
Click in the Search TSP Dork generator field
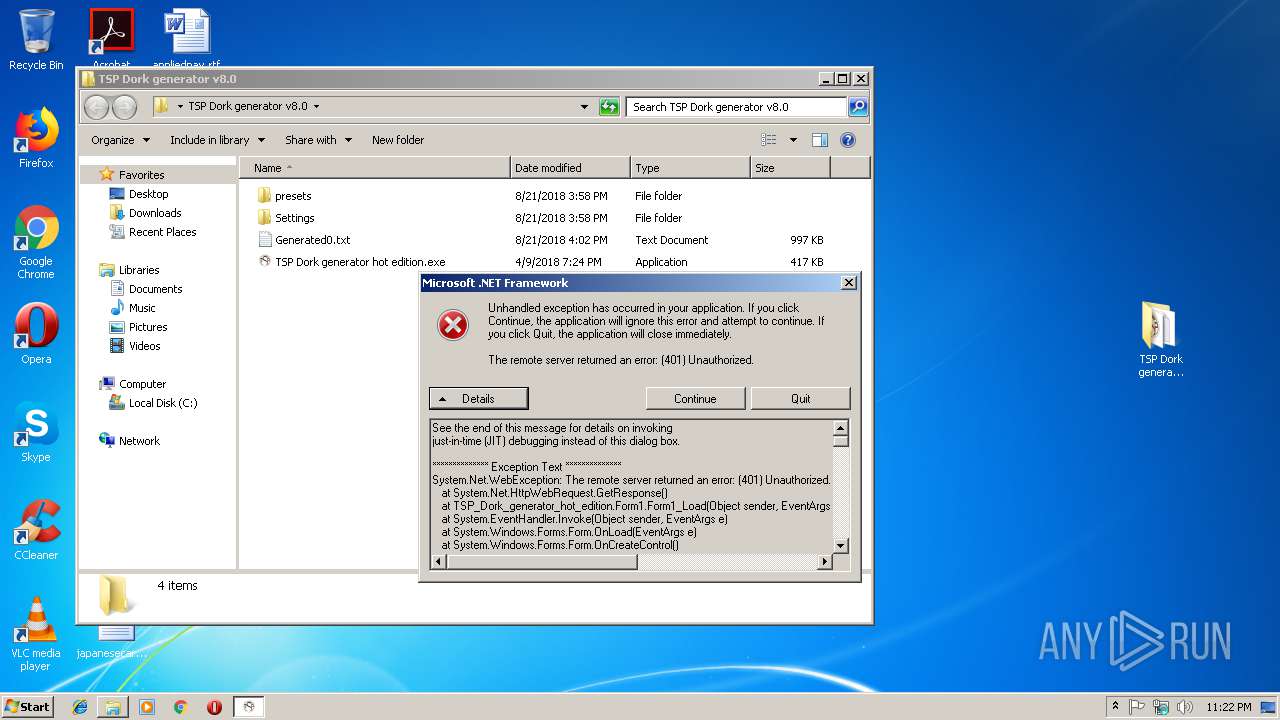tap(735, 107)
